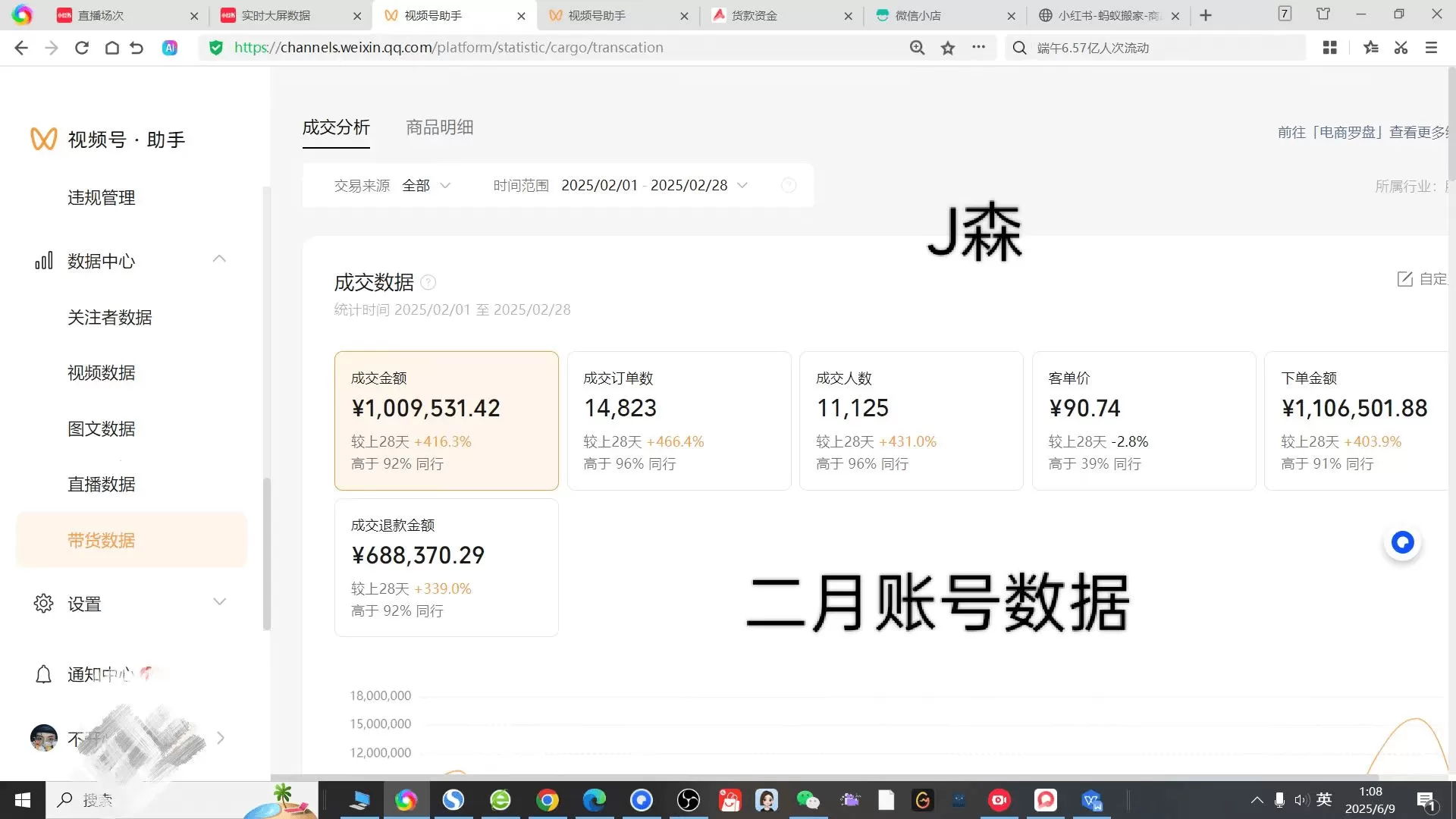Click the magnifier zoom icon in address bar
Image resolution: width=1456 pixels, height=819 pixels.
tap(917, 47)
